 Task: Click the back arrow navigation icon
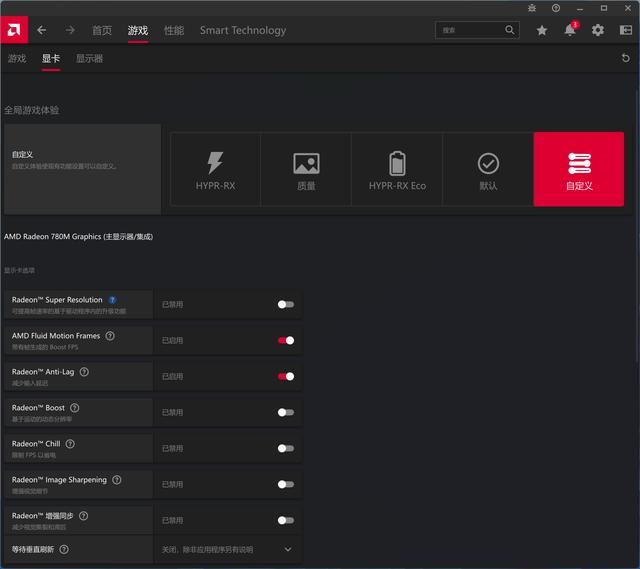click(42, 30)
